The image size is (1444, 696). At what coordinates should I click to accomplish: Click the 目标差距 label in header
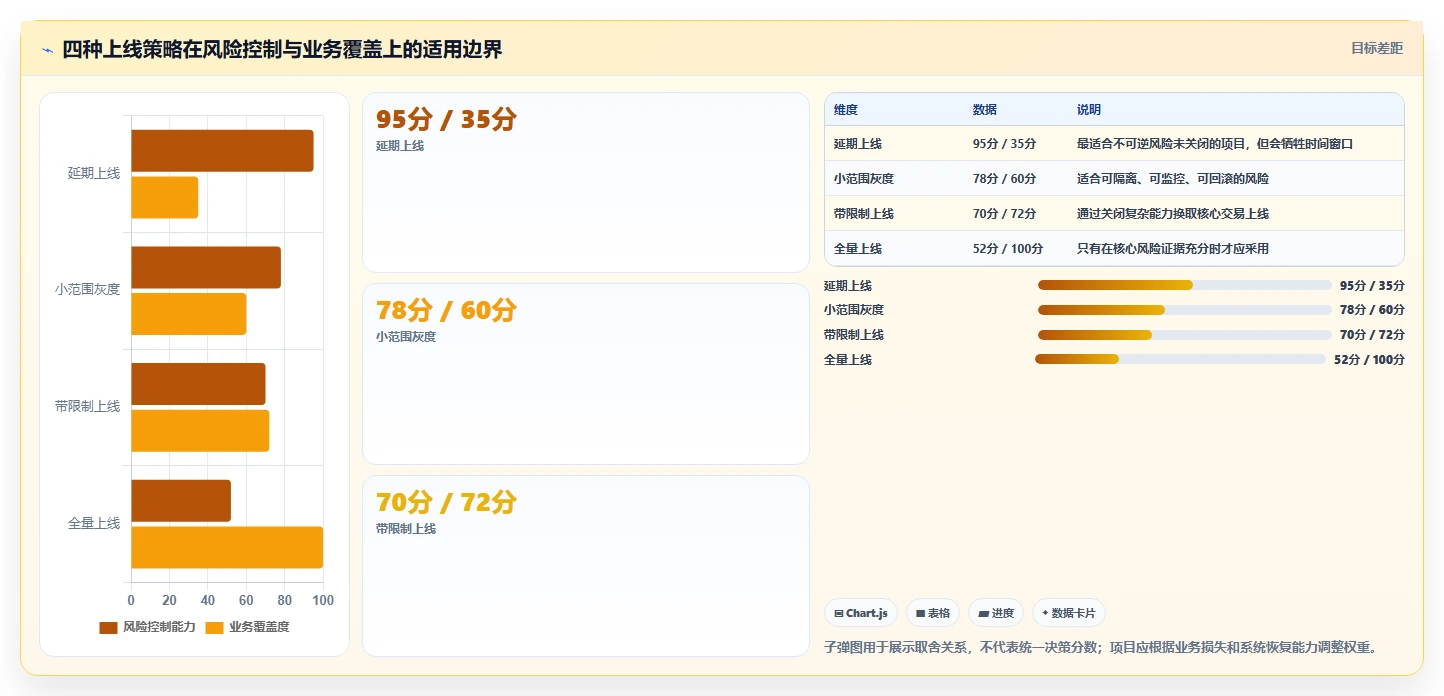(x=1376, y=48)
